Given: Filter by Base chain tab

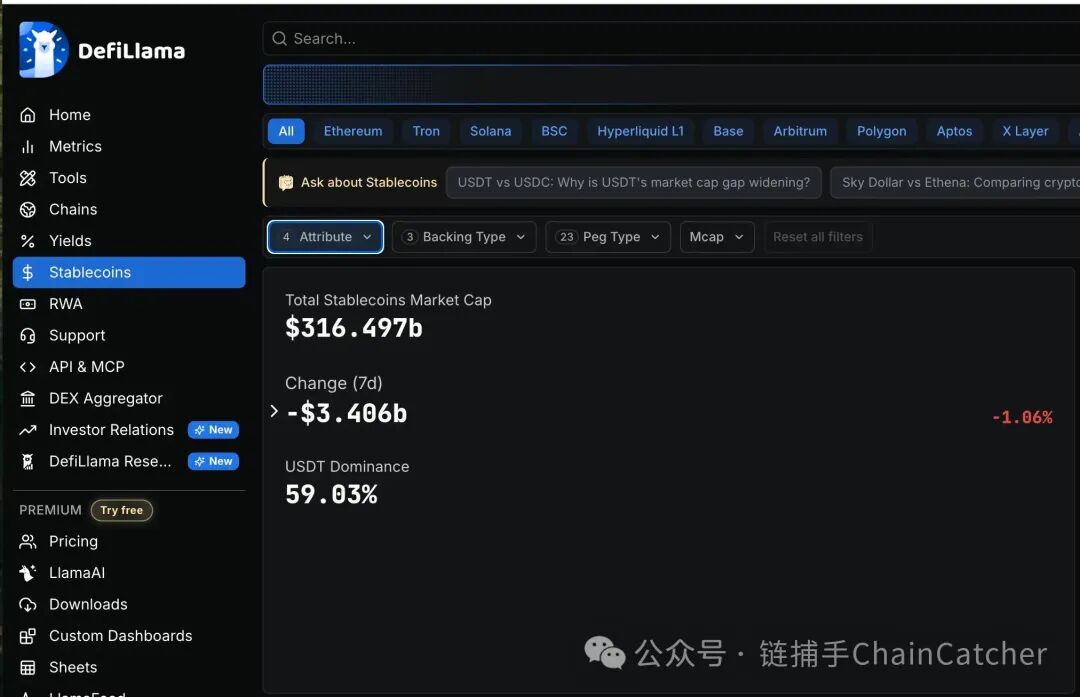Looking at the screenshot, I should click(x=728, y=131).
